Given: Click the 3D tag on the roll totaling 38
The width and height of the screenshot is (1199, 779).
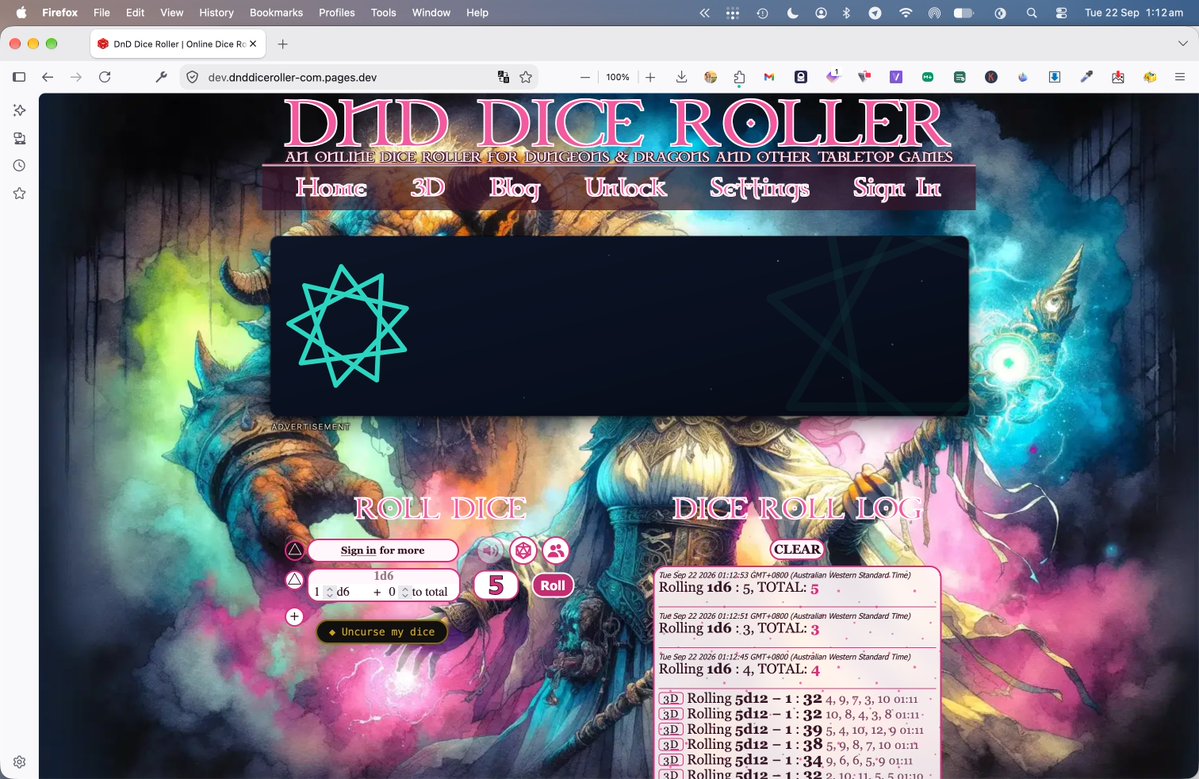Looking at the screenshot, I should click(671, 745).
